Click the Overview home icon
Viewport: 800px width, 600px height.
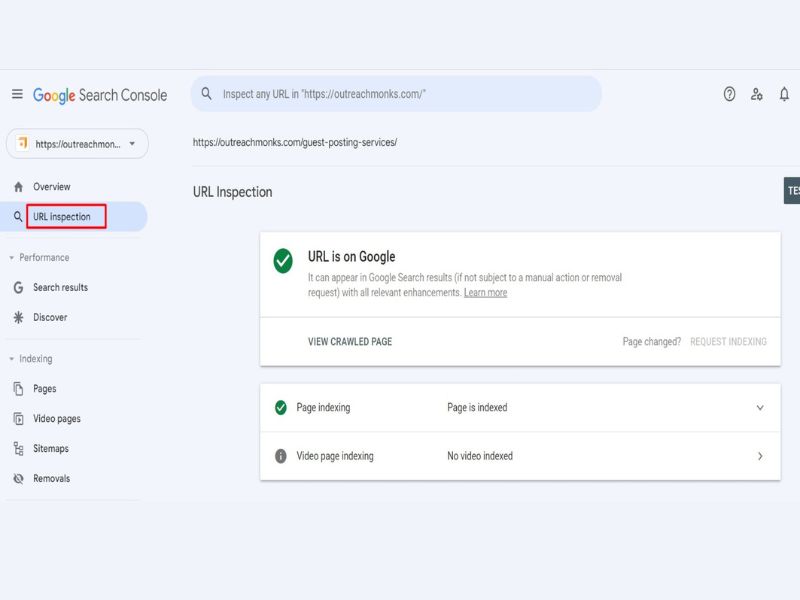click(x=18, y=187)
